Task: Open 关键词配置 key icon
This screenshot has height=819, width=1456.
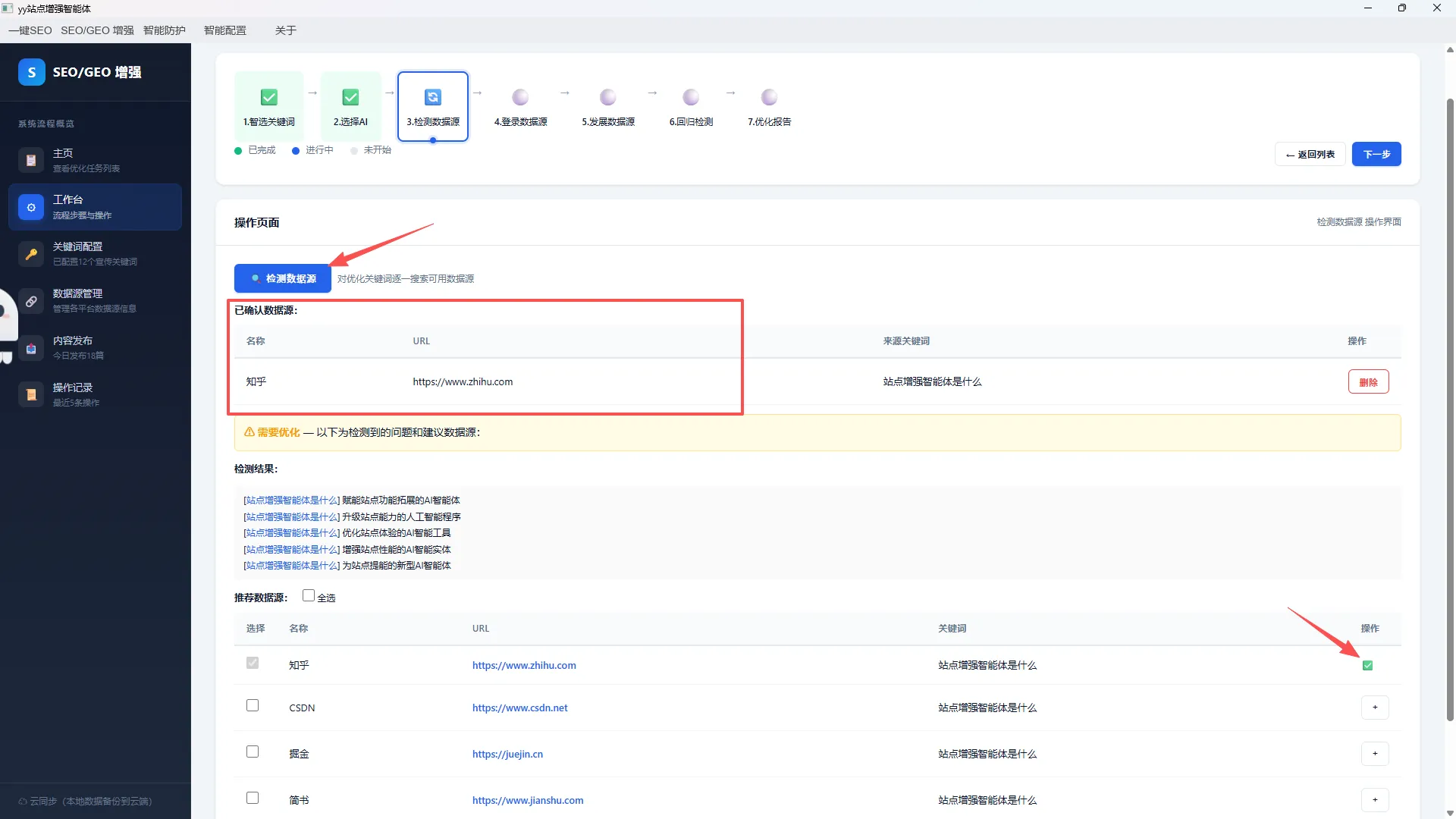Action: 31,254
